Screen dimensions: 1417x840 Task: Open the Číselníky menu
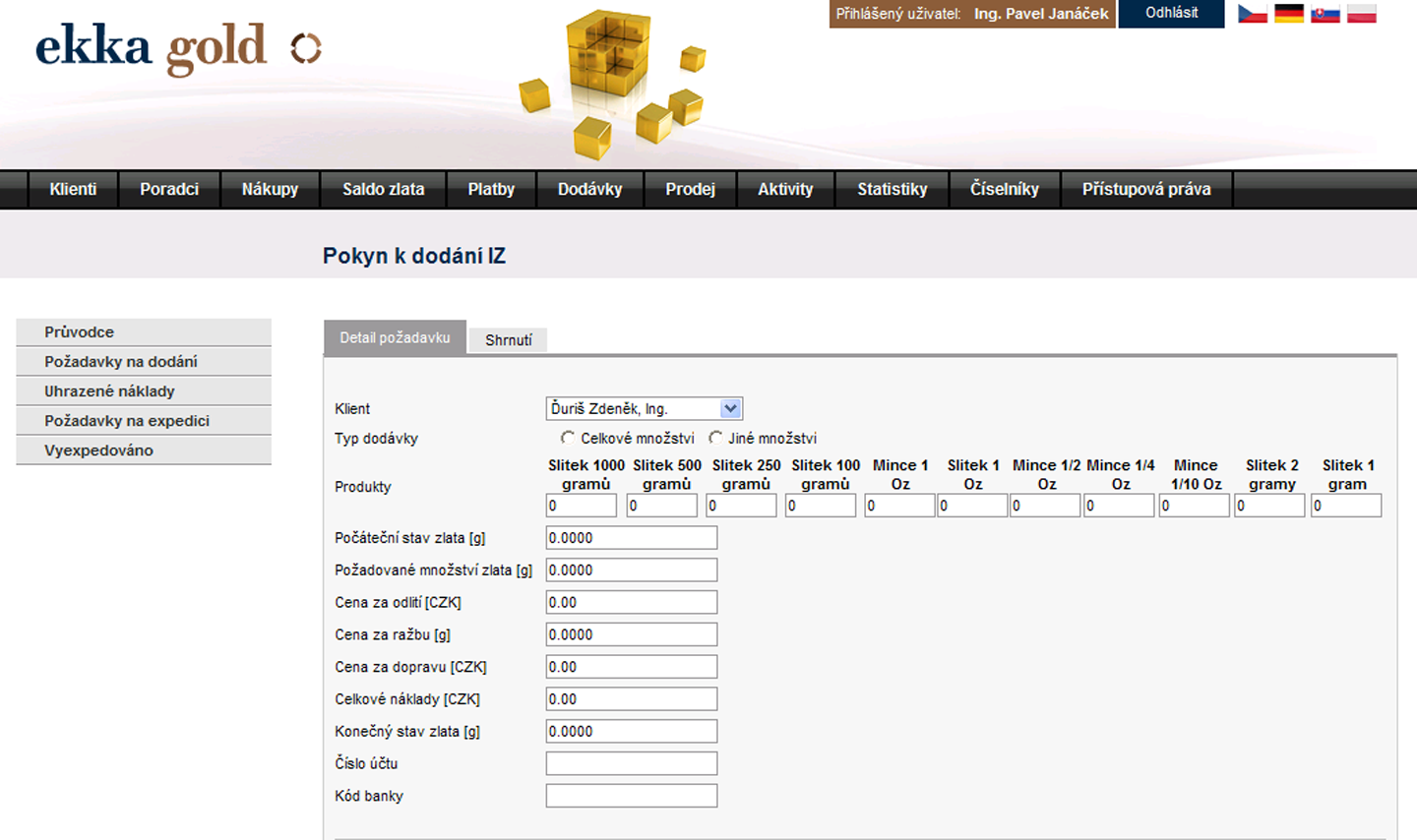[1005, 189]
